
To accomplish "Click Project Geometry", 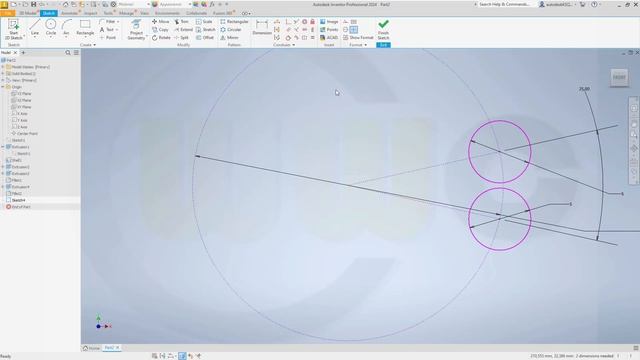I will point(136,30).
